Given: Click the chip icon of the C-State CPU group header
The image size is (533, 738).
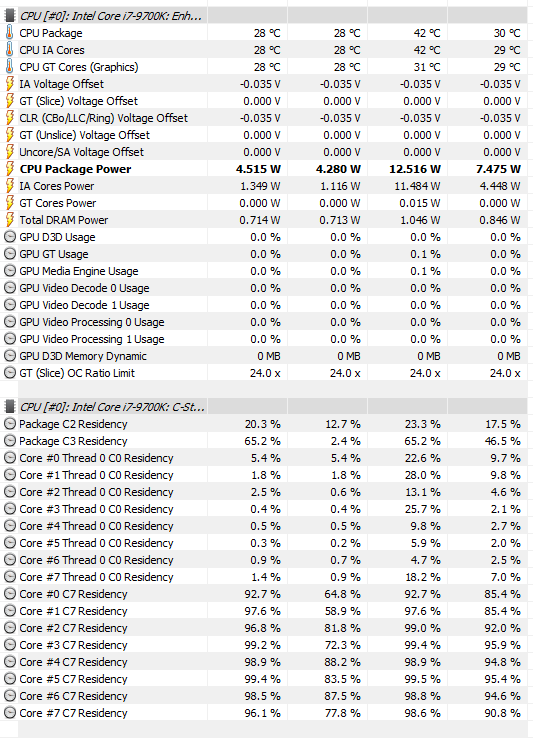Looking at the screenshot, I should click(9, 407).
